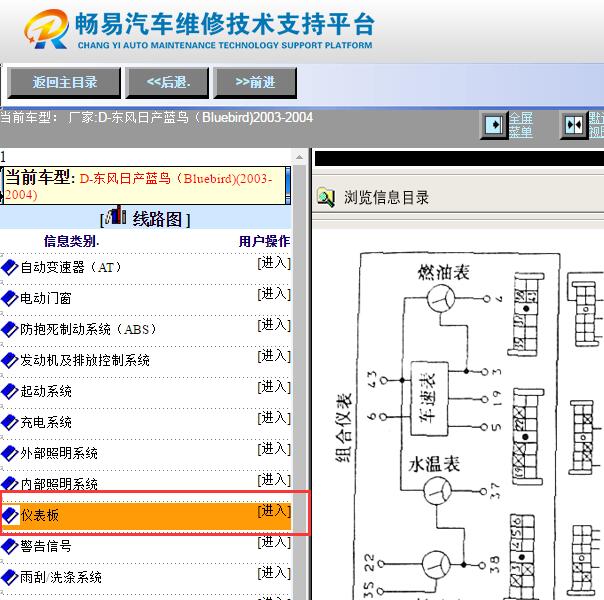The height and width of the screenshot is (600, 604).
Task: Click the 用户操作 column header
Action: (264, 241)
